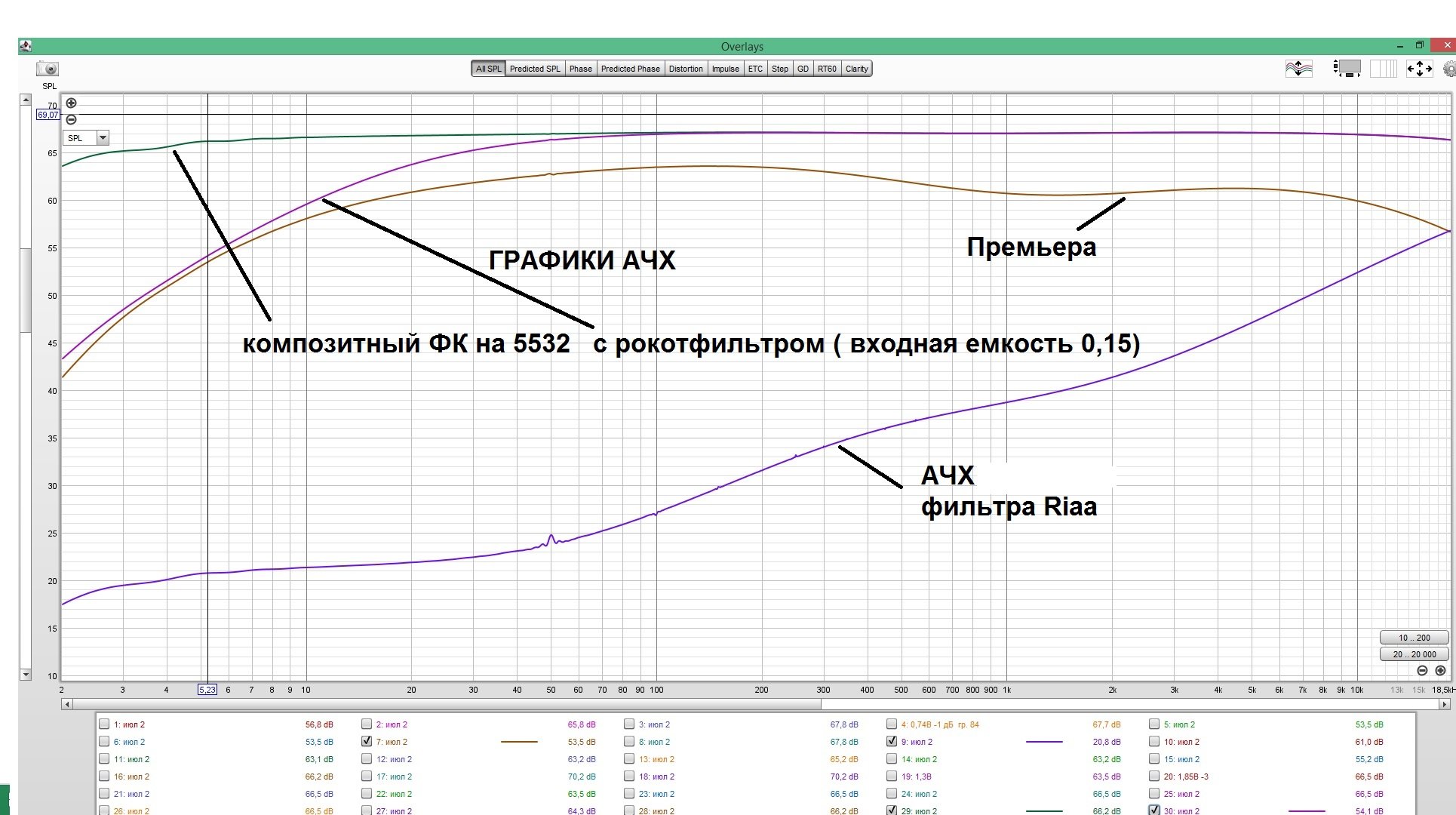Click the 56,8 dB value of trace 1

point(319,724)
